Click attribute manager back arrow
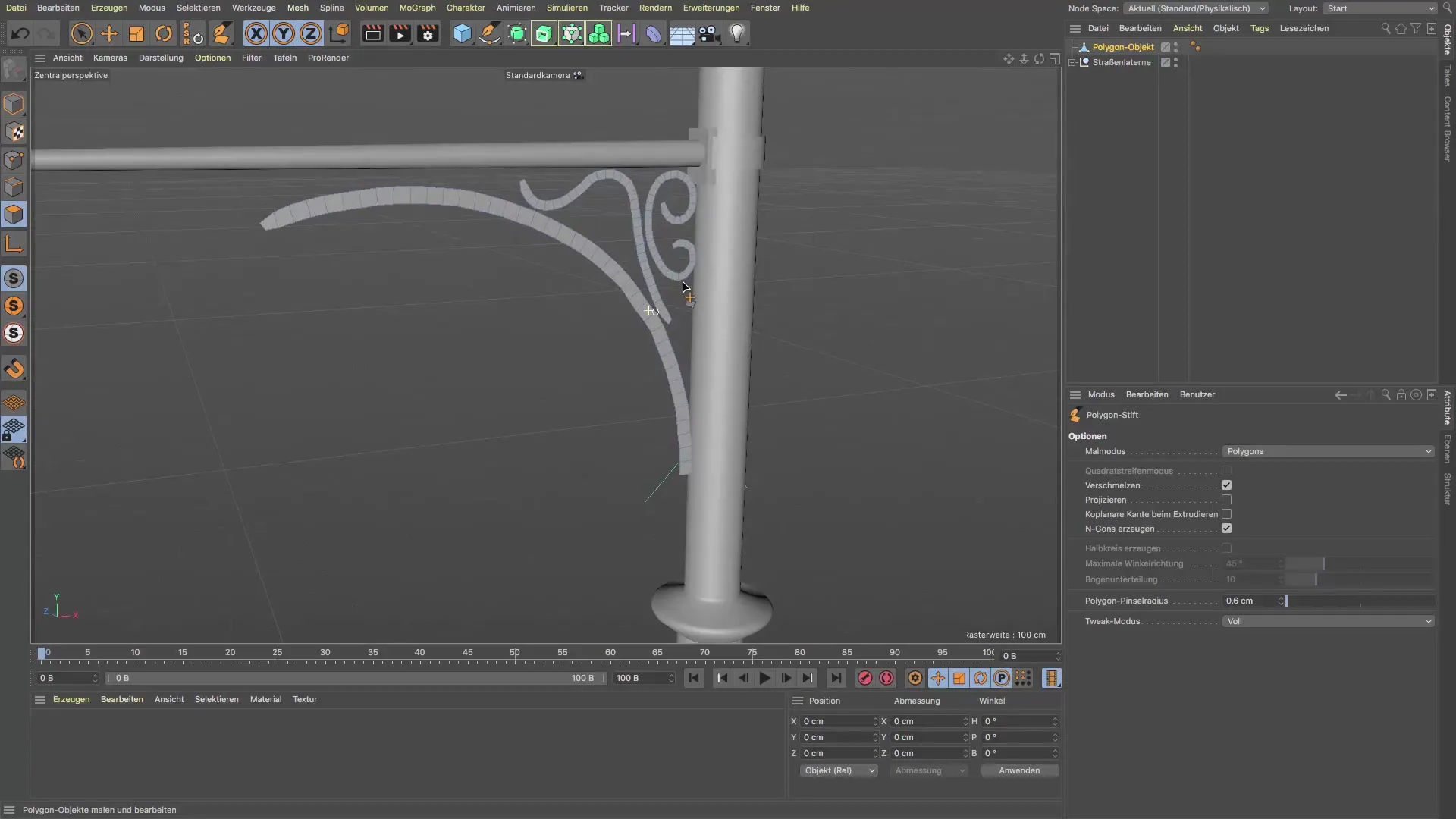Viewport: 1456px width, 819px height. pyautogui.click(x=1340, y=394)
